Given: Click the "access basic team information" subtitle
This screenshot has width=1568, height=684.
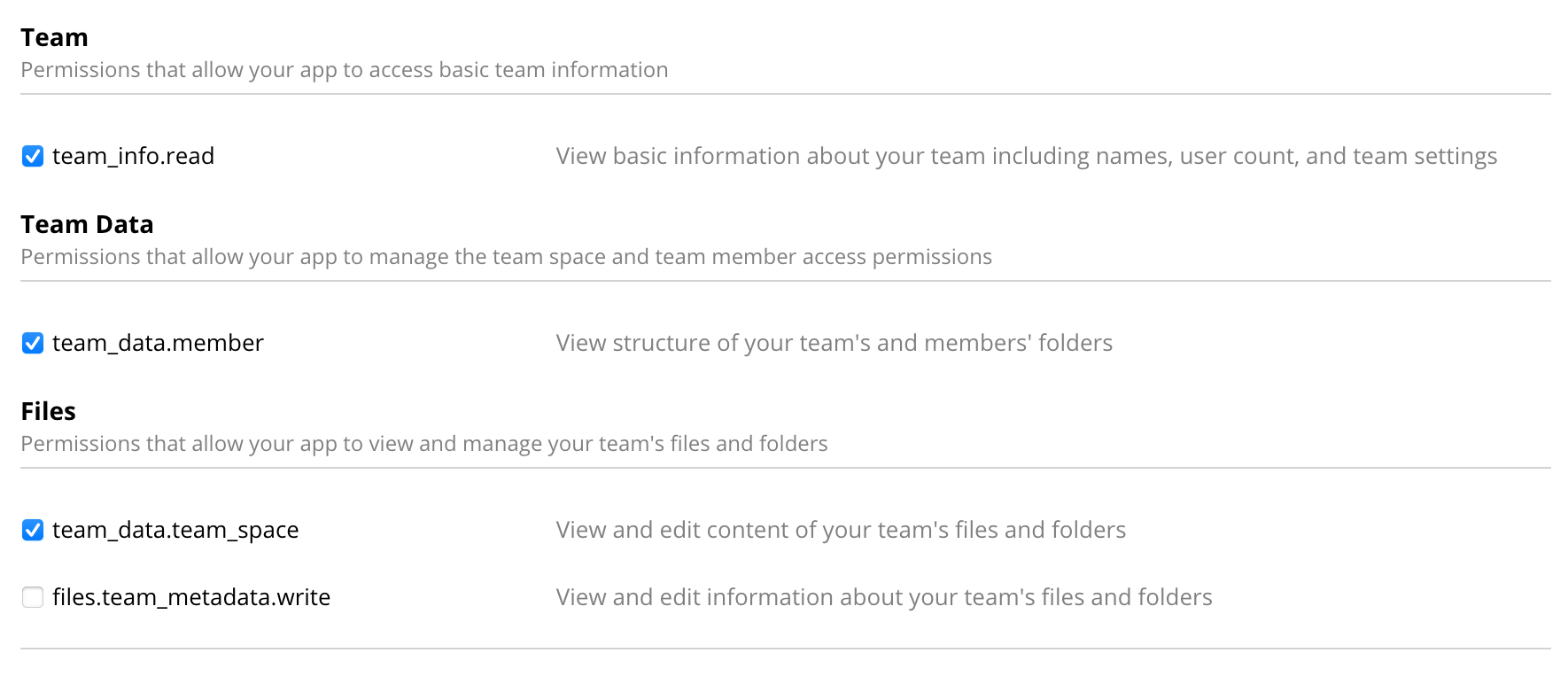Looking at the screenshot, I should click(344, 70).
